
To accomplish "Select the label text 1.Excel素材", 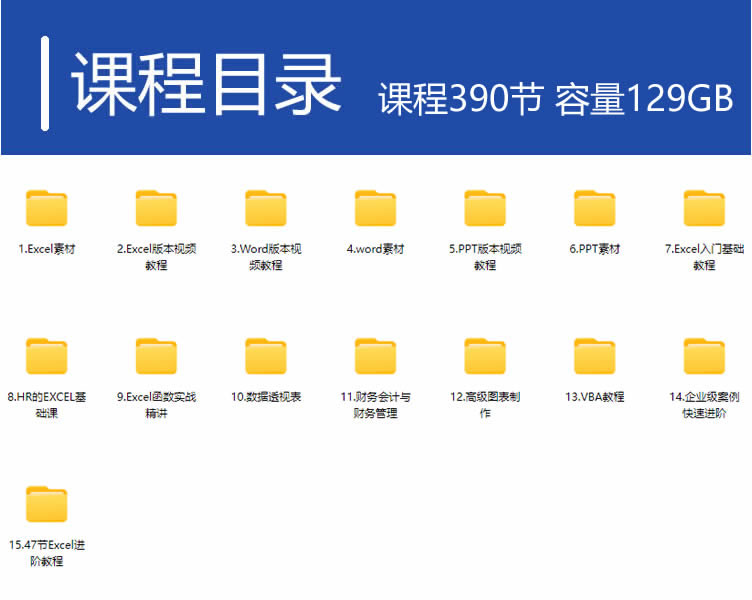I will [47, 249].
